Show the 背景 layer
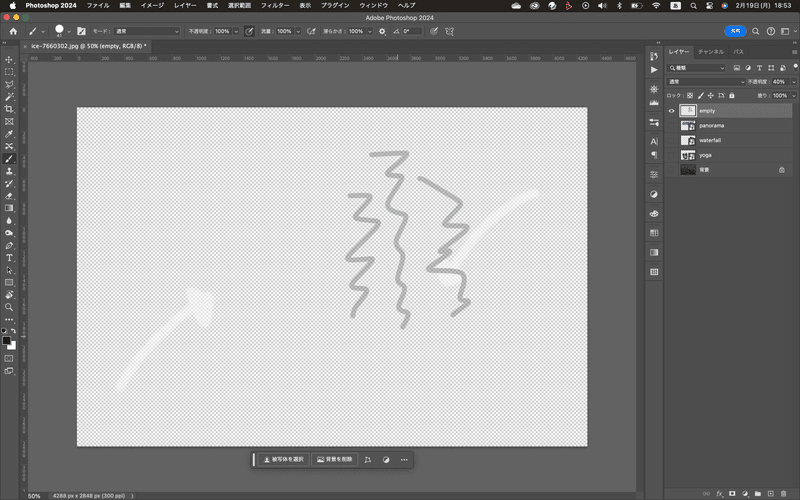The image size is (800, 500). (x=671, y=170)
